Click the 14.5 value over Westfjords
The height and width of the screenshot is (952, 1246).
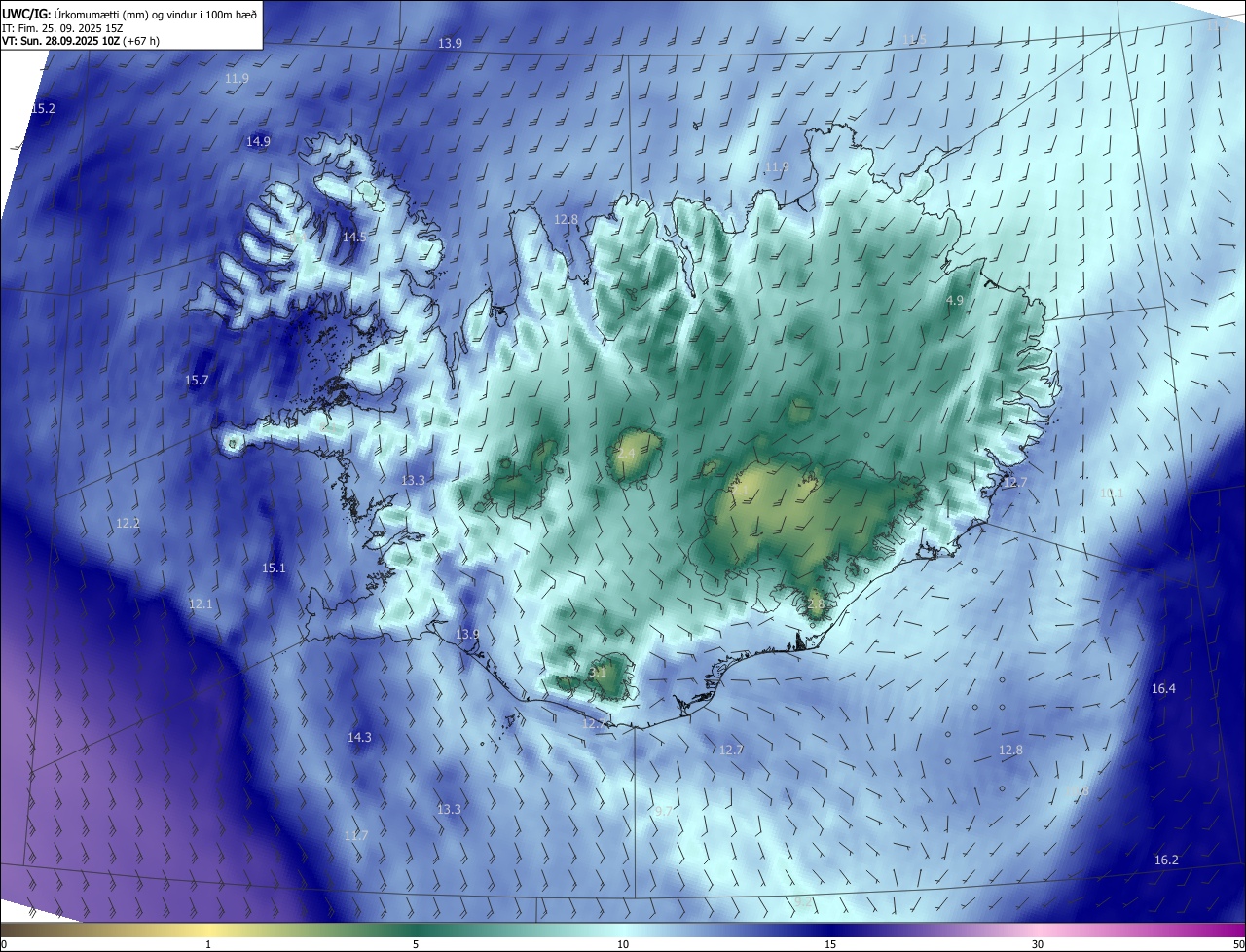354,237
